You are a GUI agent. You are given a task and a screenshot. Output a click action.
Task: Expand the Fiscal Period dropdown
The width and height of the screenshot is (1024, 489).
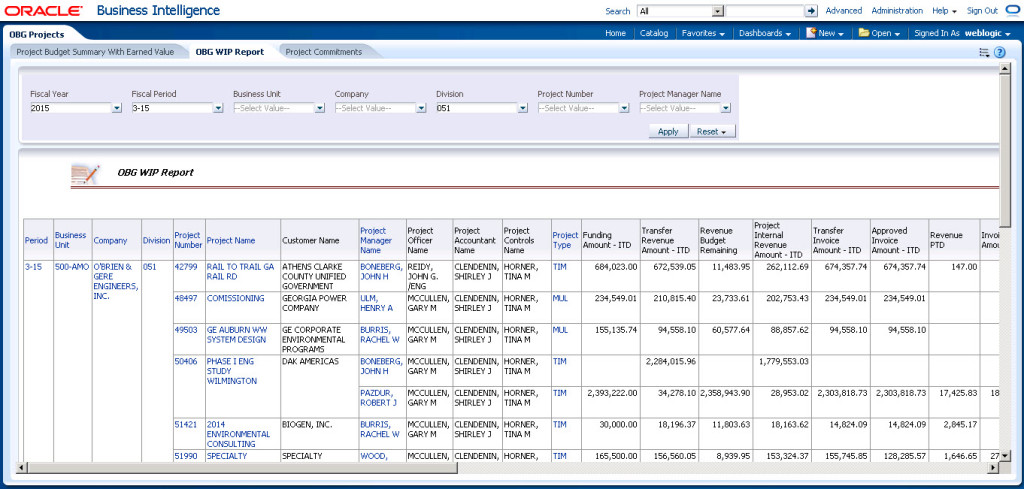click(x=218, y=108)
